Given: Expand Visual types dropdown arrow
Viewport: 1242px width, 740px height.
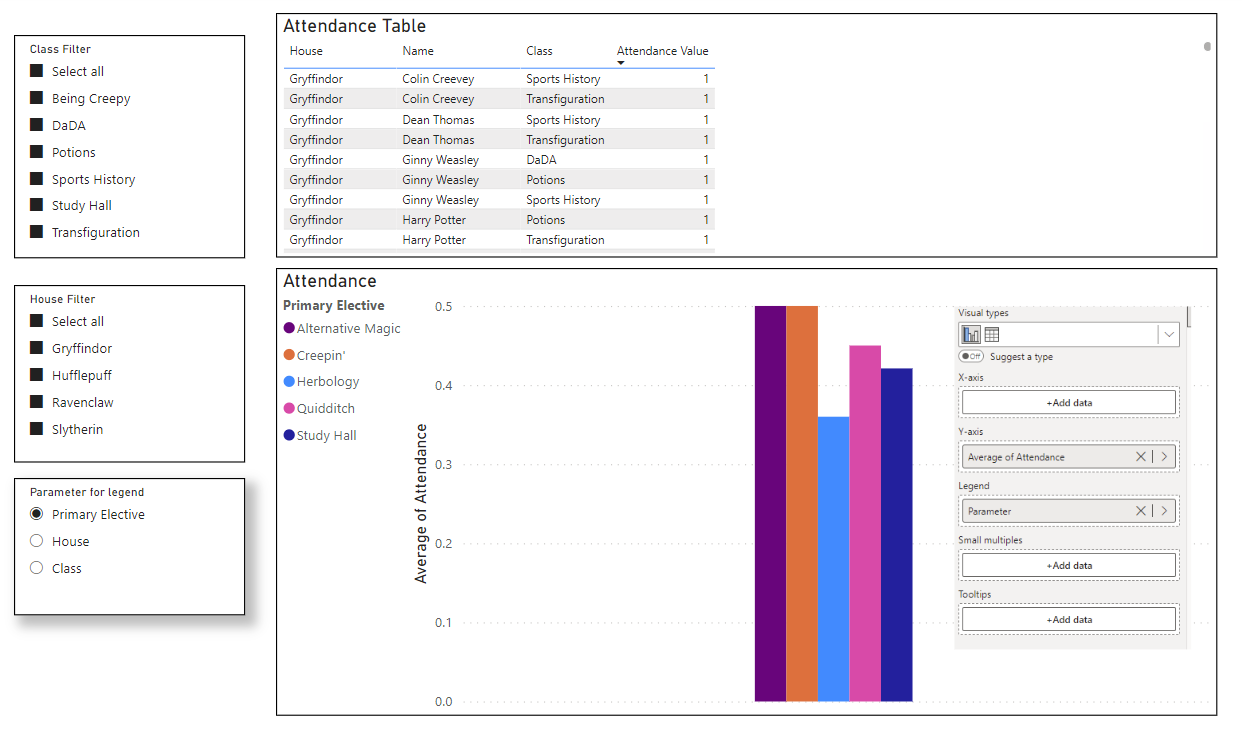Looking at the screenshot, I should coord(1169,335).
